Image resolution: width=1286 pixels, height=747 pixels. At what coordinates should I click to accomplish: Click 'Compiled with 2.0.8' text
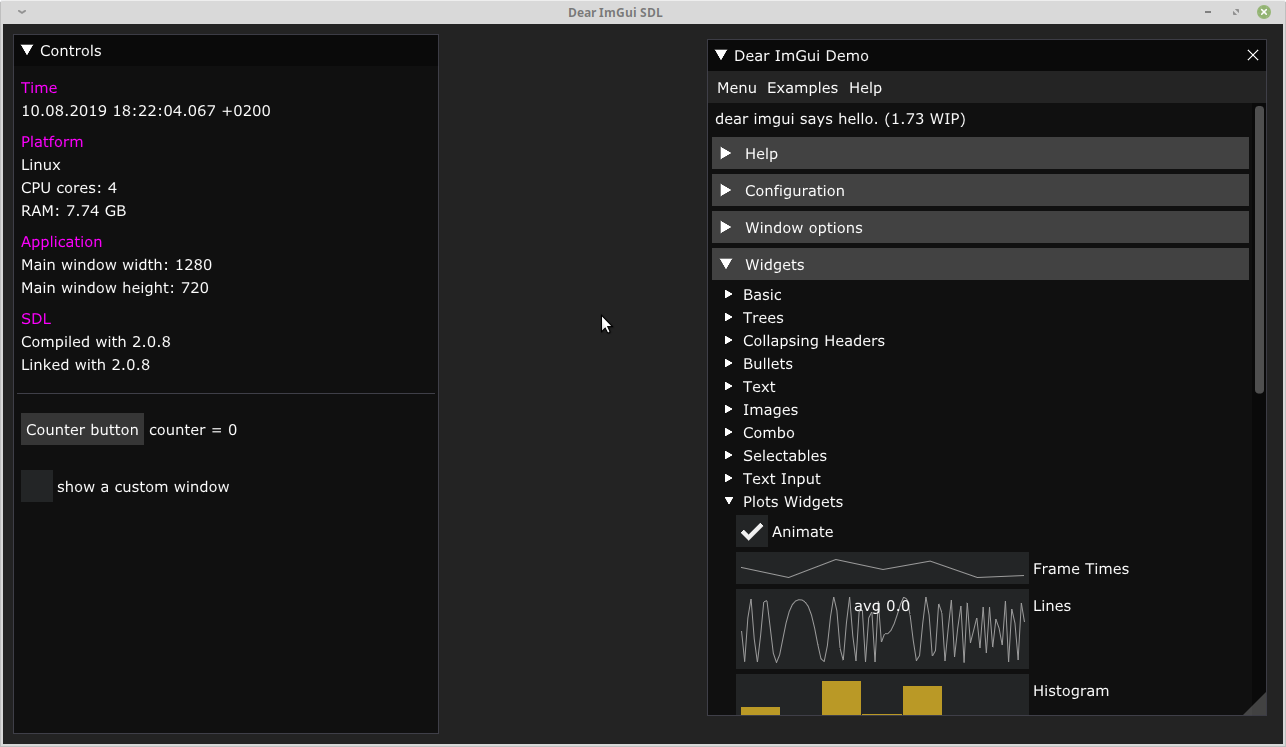pos(96,342)
